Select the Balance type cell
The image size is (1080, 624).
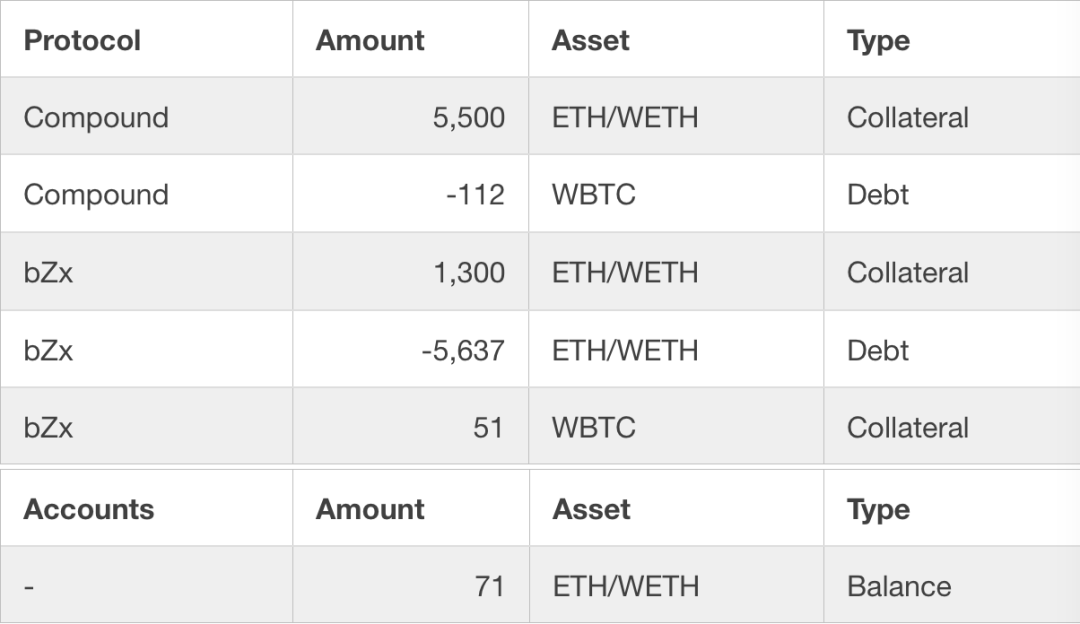(899, 586)
